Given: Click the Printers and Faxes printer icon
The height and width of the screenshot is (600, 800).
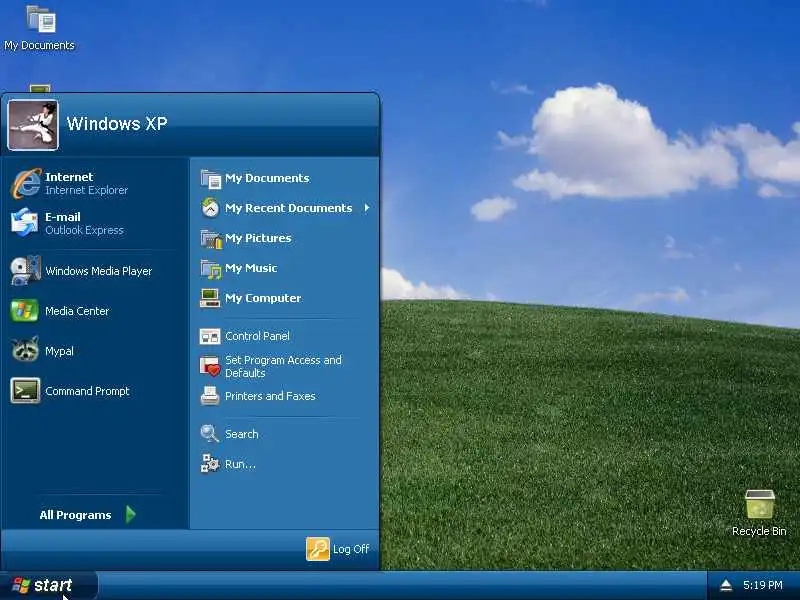Looking at the screenshot, I should click(x=210, y=396).
